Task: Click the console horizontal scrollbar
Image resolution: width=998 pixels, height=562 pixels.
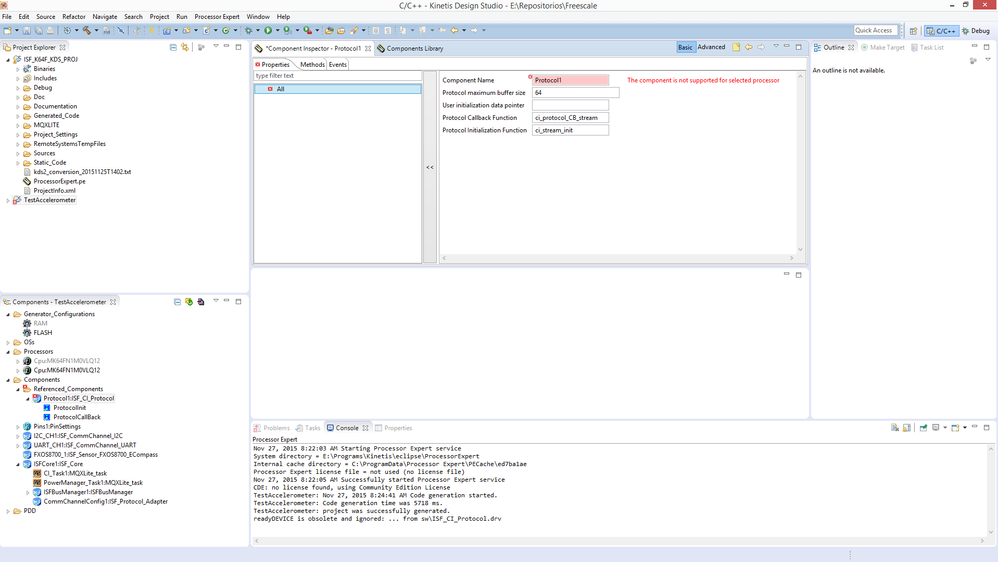Action: (x=621, y=540)
